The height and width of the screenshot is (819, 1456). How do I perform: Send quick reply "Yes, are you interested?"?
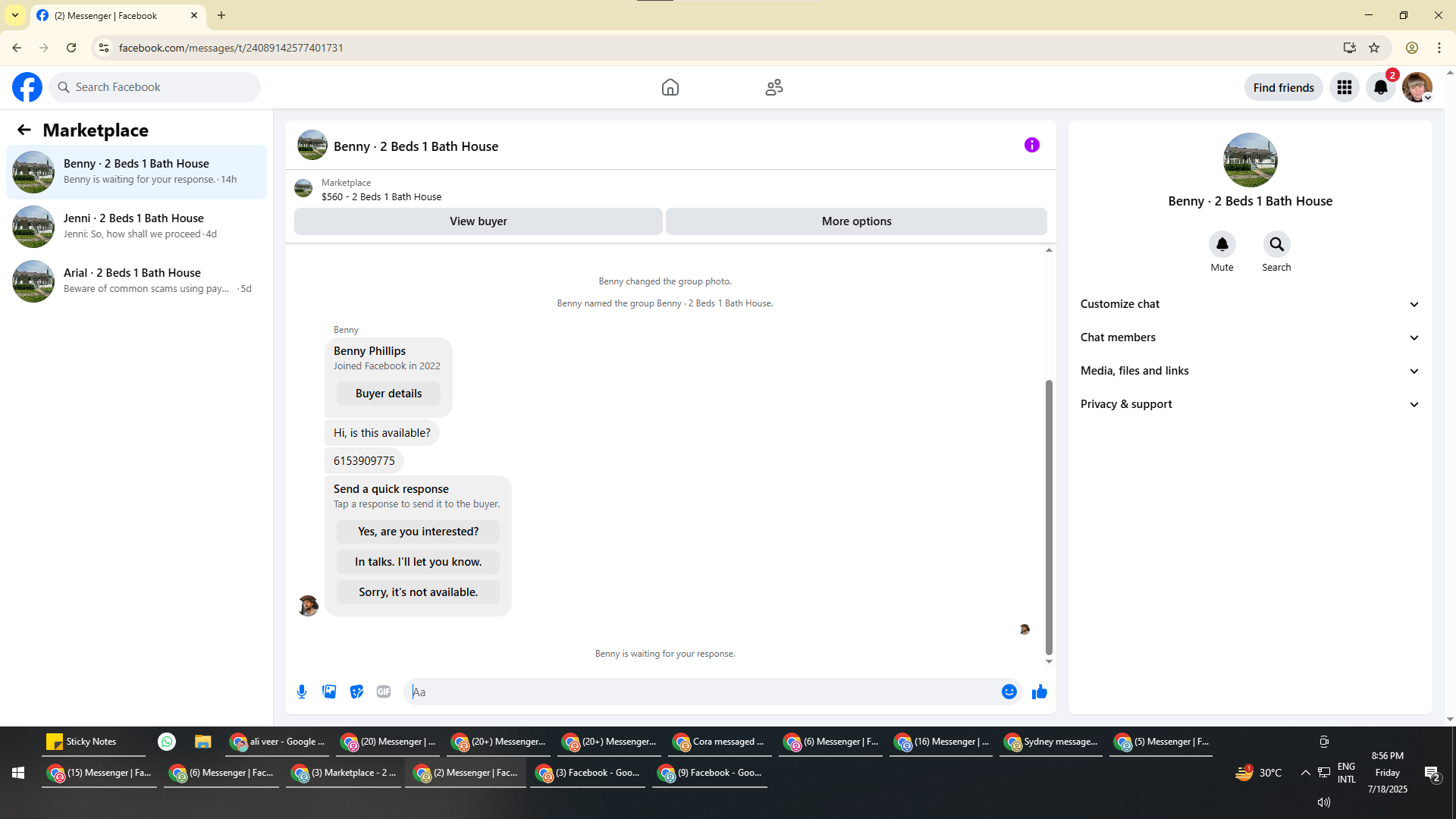pyautogui.click(x=418, y=532)
